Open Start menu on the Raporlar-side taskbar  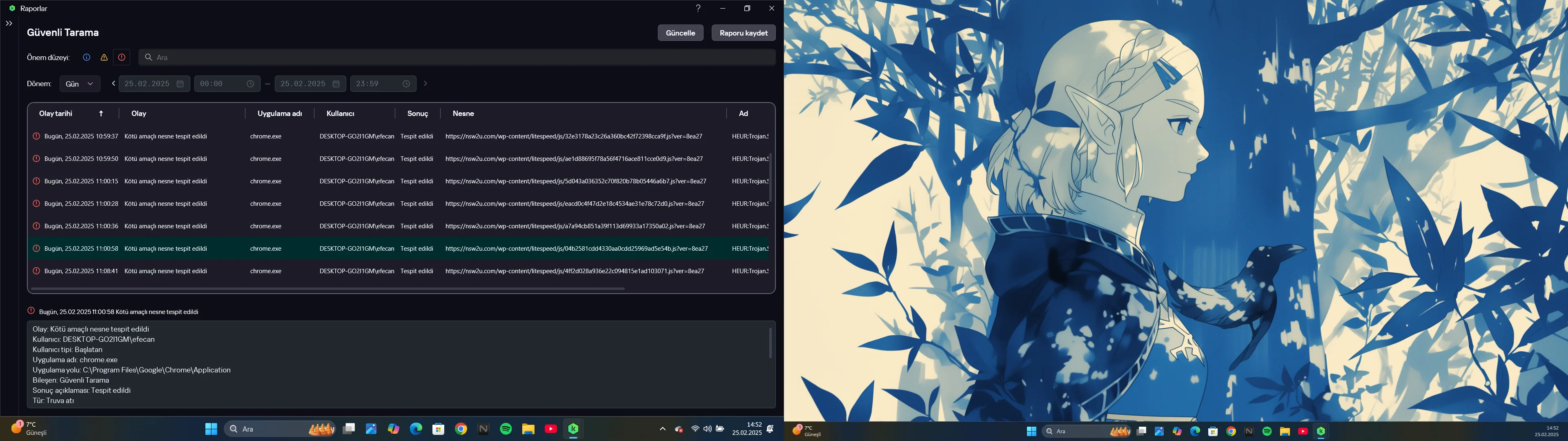pyautogui.click(x=211, y=429)
